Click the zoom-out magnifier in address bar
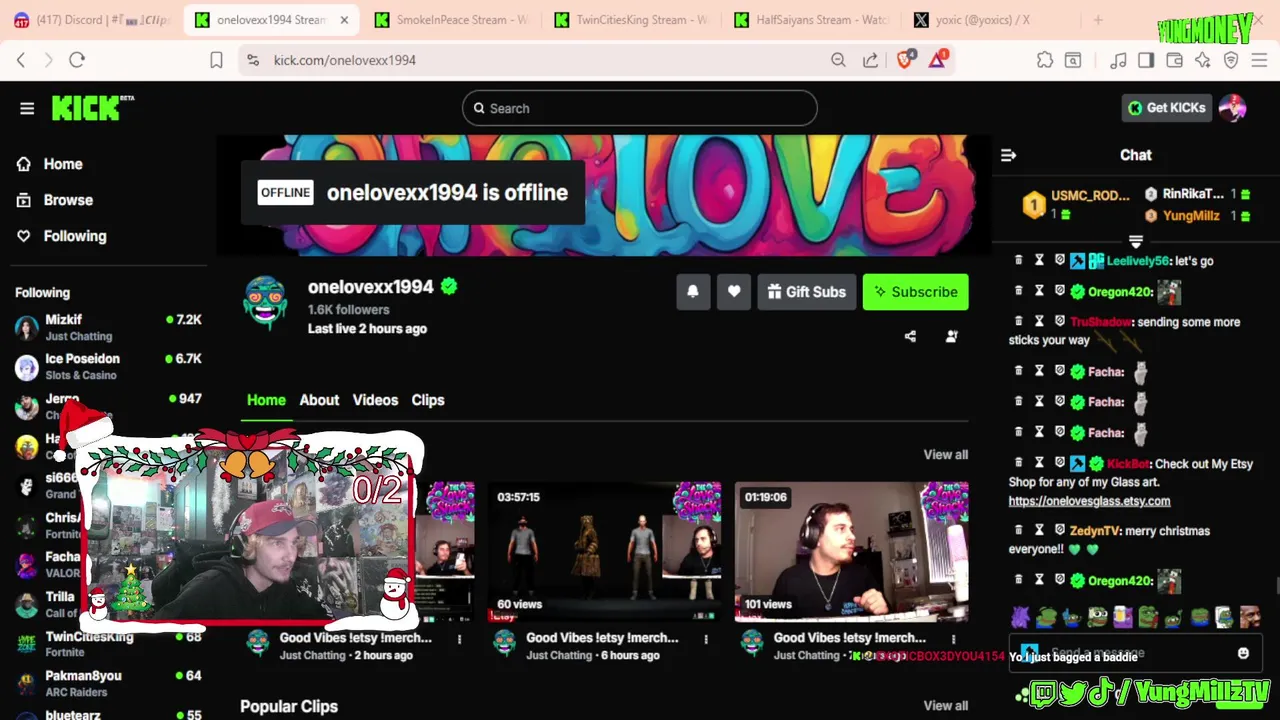Screen dimensions: 1280x720 pos(838,60)
